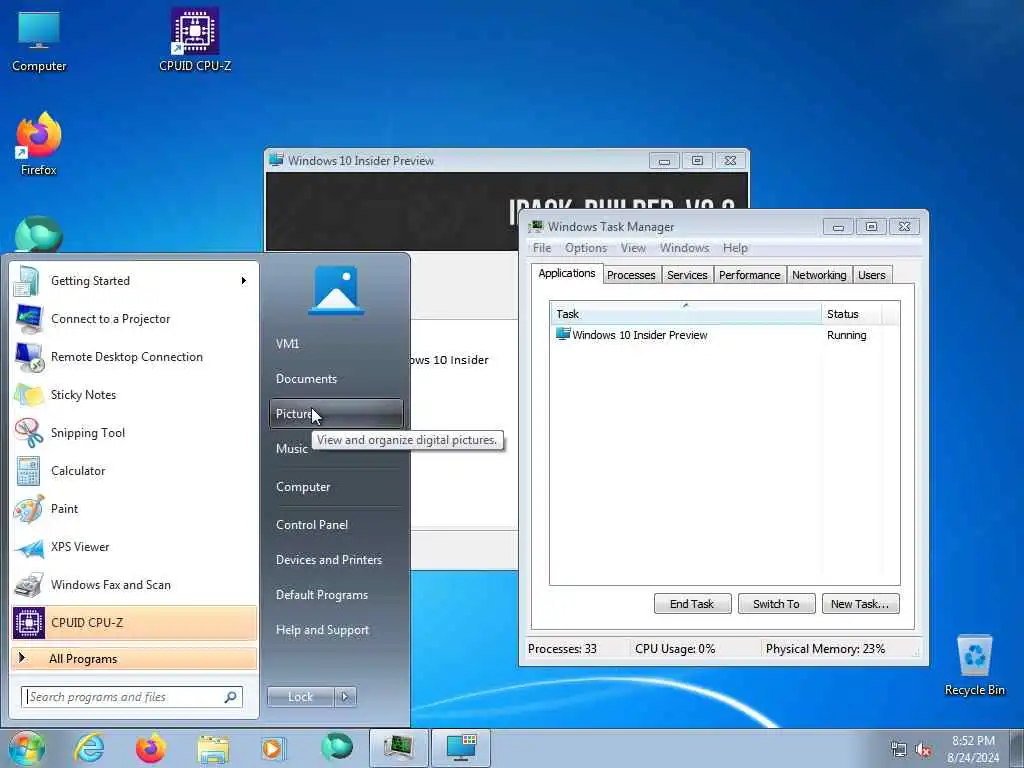Click the magnifier icon in the search box
The width and height of the screenshot is (1024, 768).
pyautogui.click(x=230, y=697)
